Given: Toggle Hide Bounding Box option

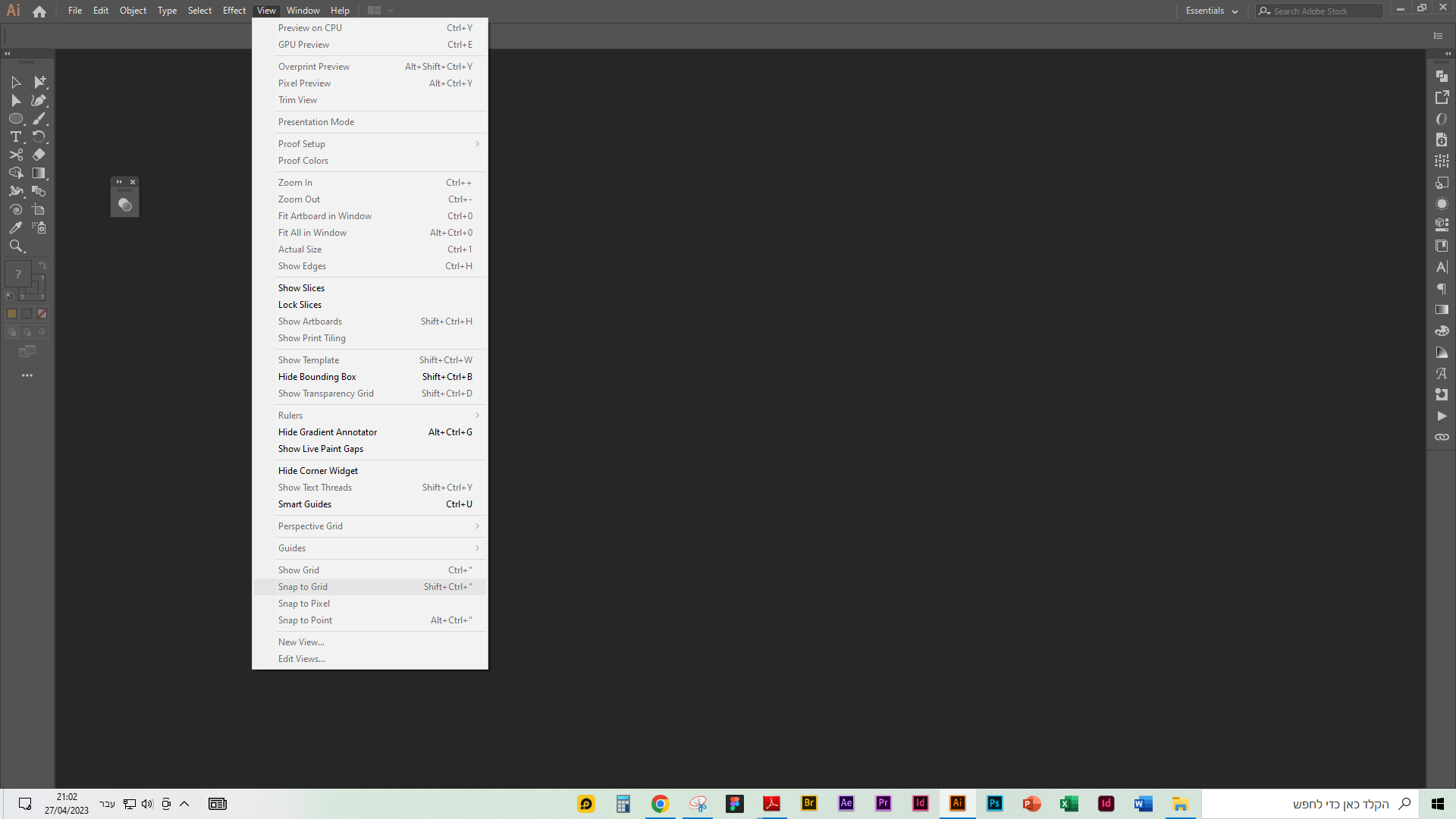Looking at the screenshot, I should pyautogui.click(x=317, y=377).
